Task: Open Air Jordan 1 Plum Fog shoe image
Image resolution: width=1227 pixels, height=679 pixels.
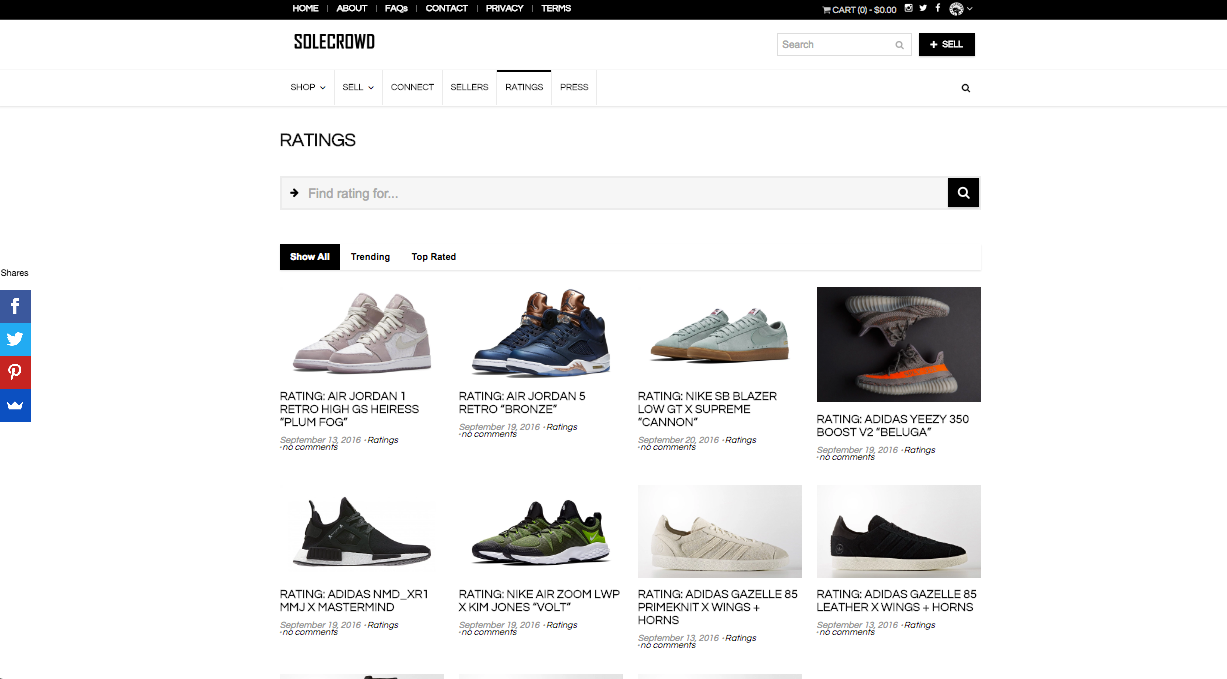Action: coord(362,332)
